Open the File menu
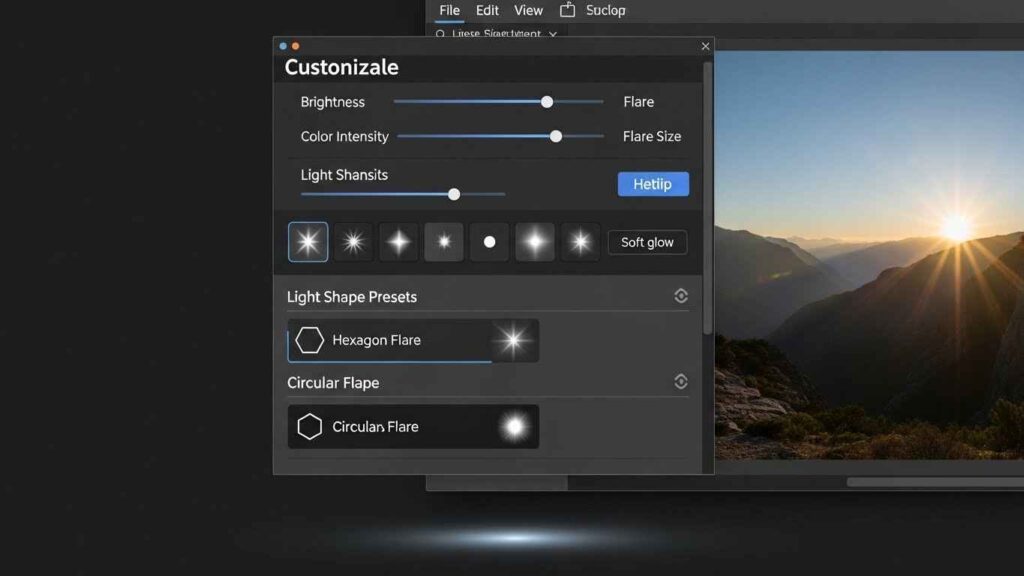1024x576 pixels. (x=449, y=10)
